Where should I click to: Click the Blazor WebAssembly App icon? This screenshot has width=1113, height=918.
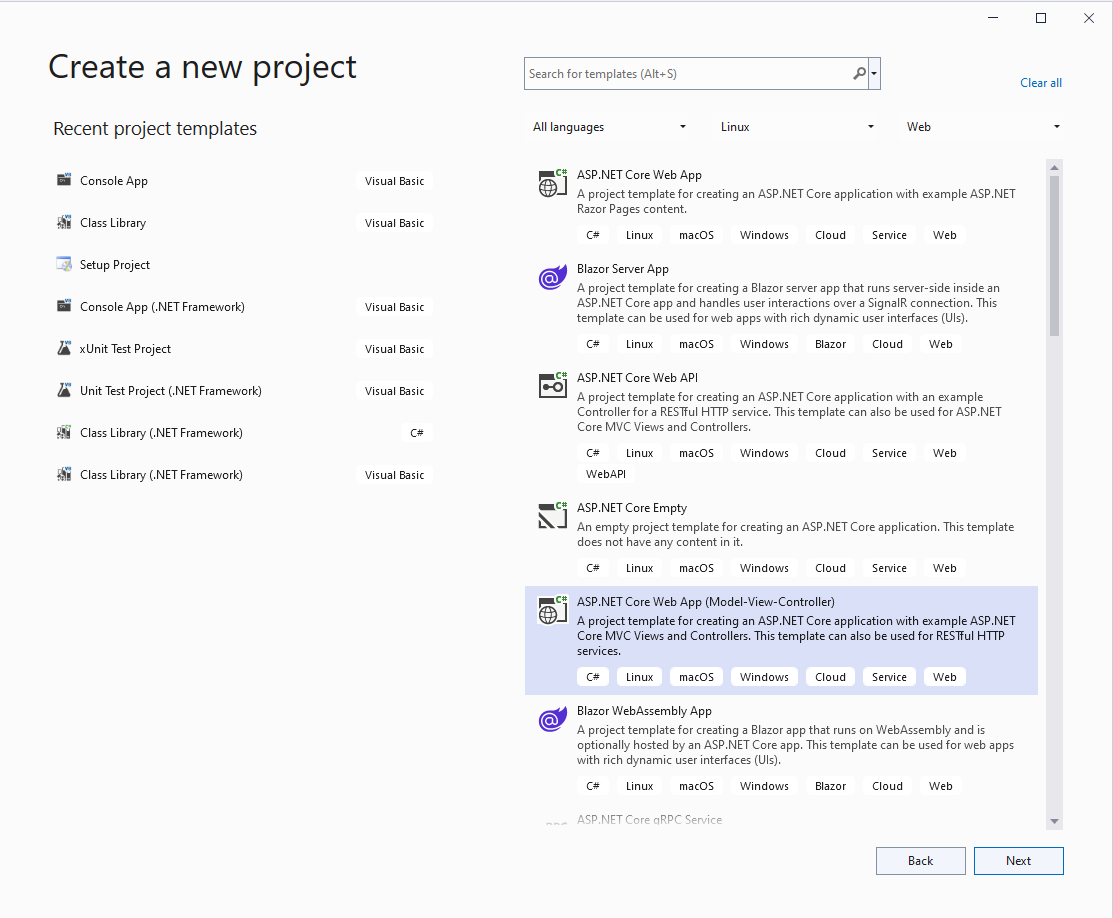552,719
